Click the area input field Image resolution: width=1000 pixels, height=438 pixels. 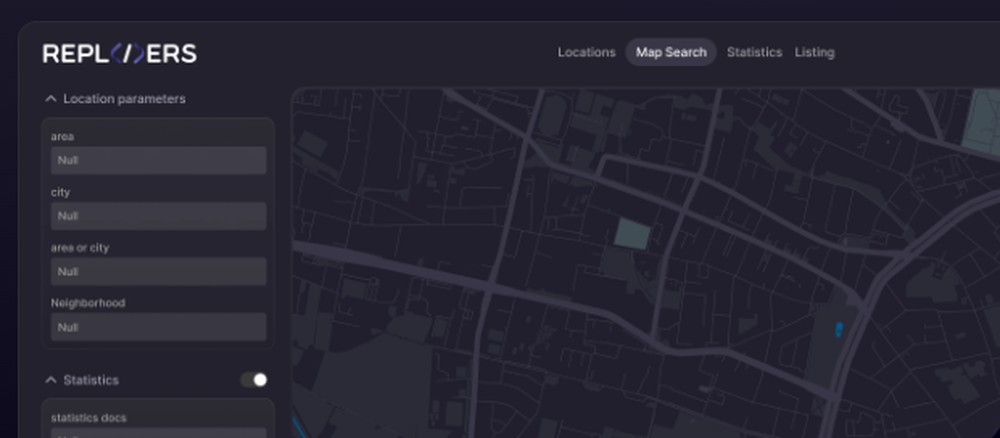pos(158,160)
